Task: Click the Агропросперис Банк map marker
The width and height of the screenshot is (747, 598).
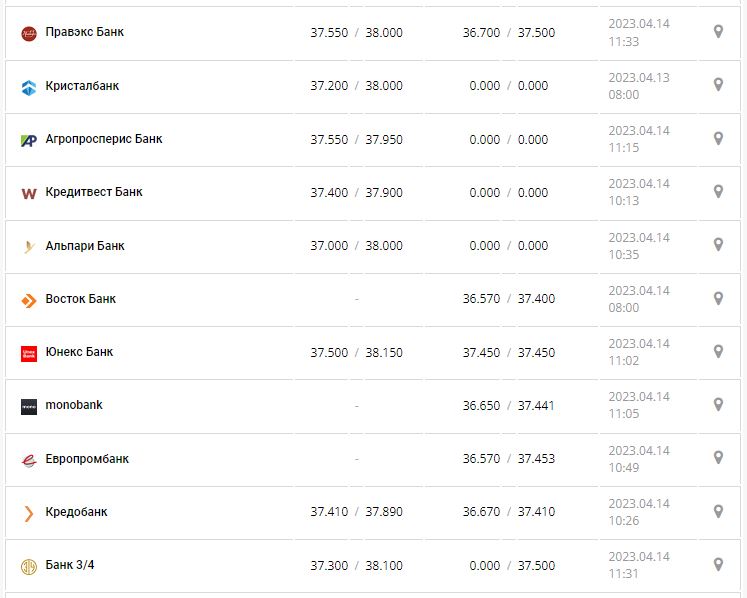Action: [717, 139]
